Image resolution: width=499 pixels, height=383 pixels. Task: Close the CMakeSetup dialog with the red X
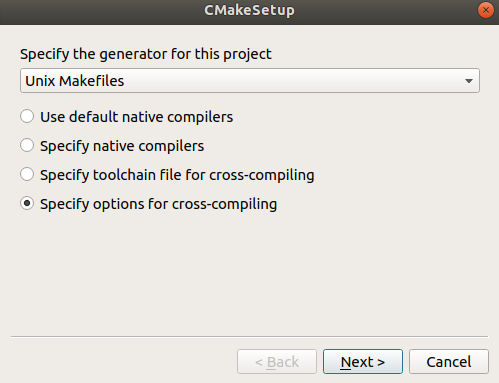tap(486, 10)
